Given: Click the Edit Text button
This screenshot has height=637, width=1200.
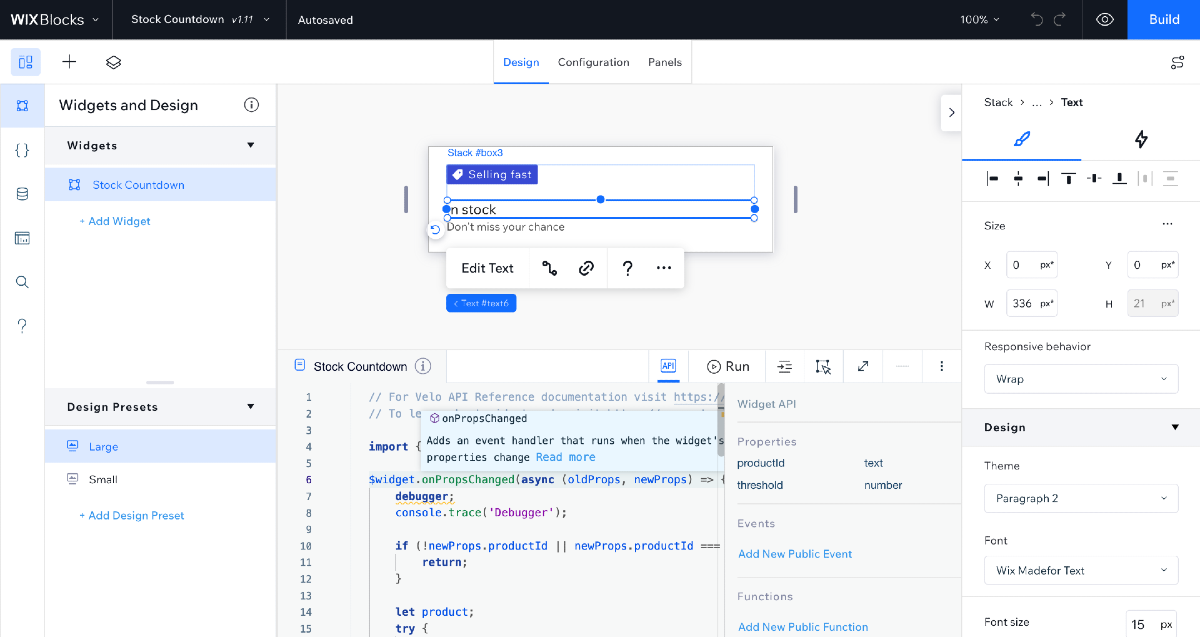Looking at the screenshot, I should 488,268.
